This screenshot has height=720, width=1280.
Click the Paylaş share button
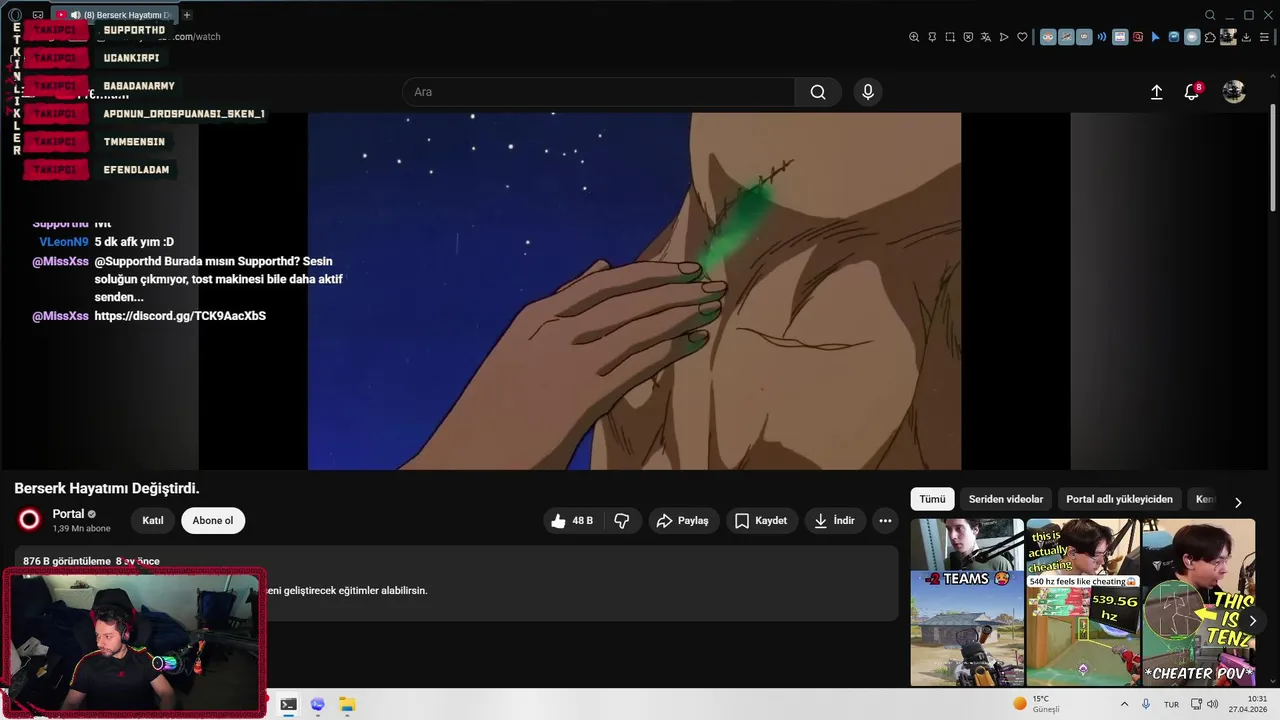(x=682, y=521)
